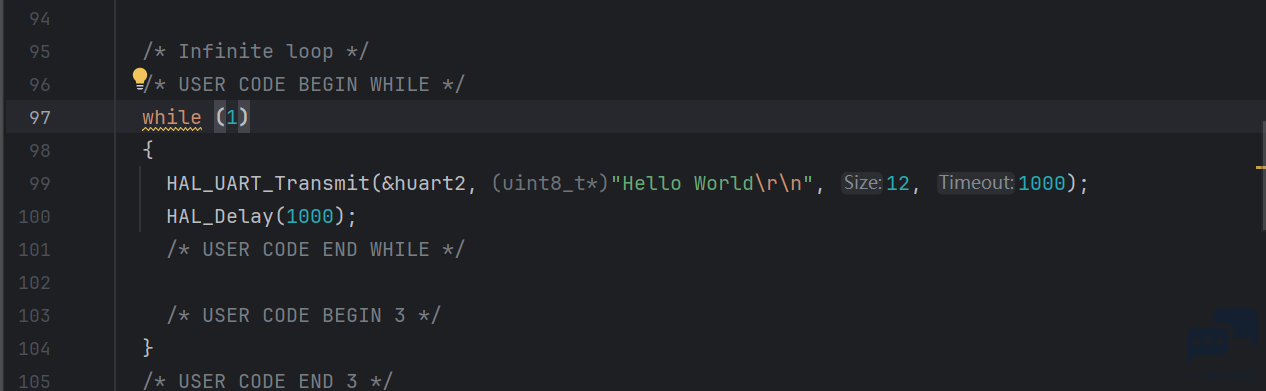Click the yellow lightbulb quick-fix icon
The width and height of the screenshot is (1266, 391).
[140, 79]
